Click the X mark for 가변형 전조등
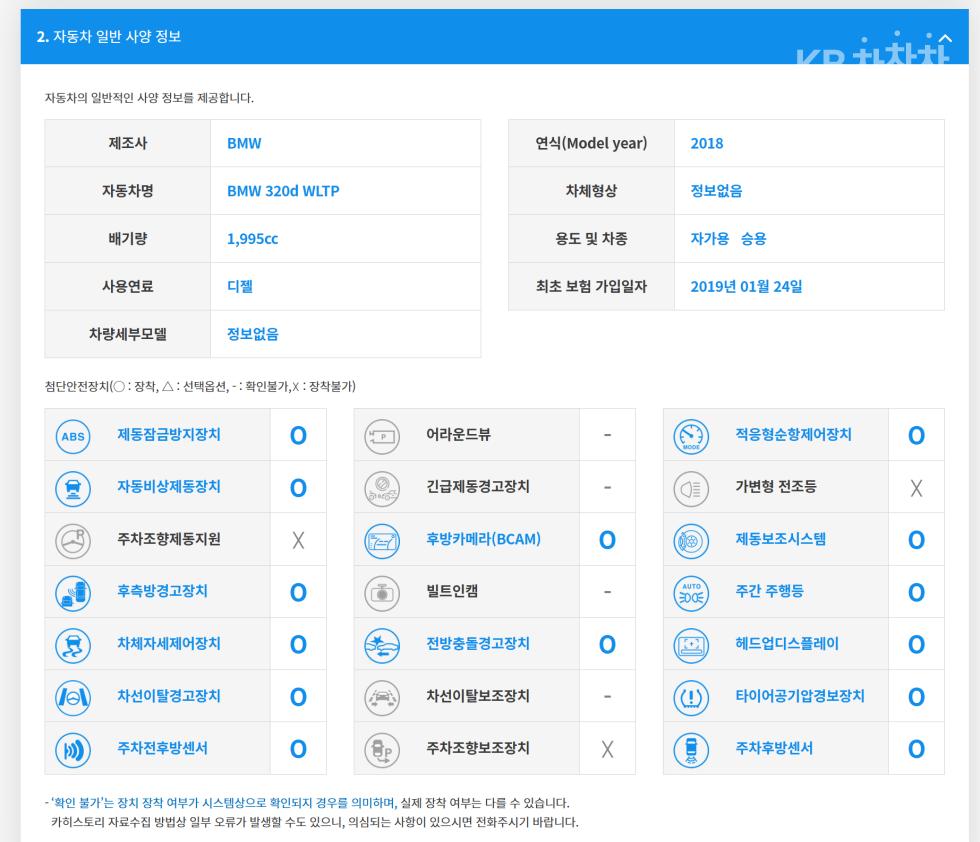This screenshot has width=980, height=842. [916, 488]
